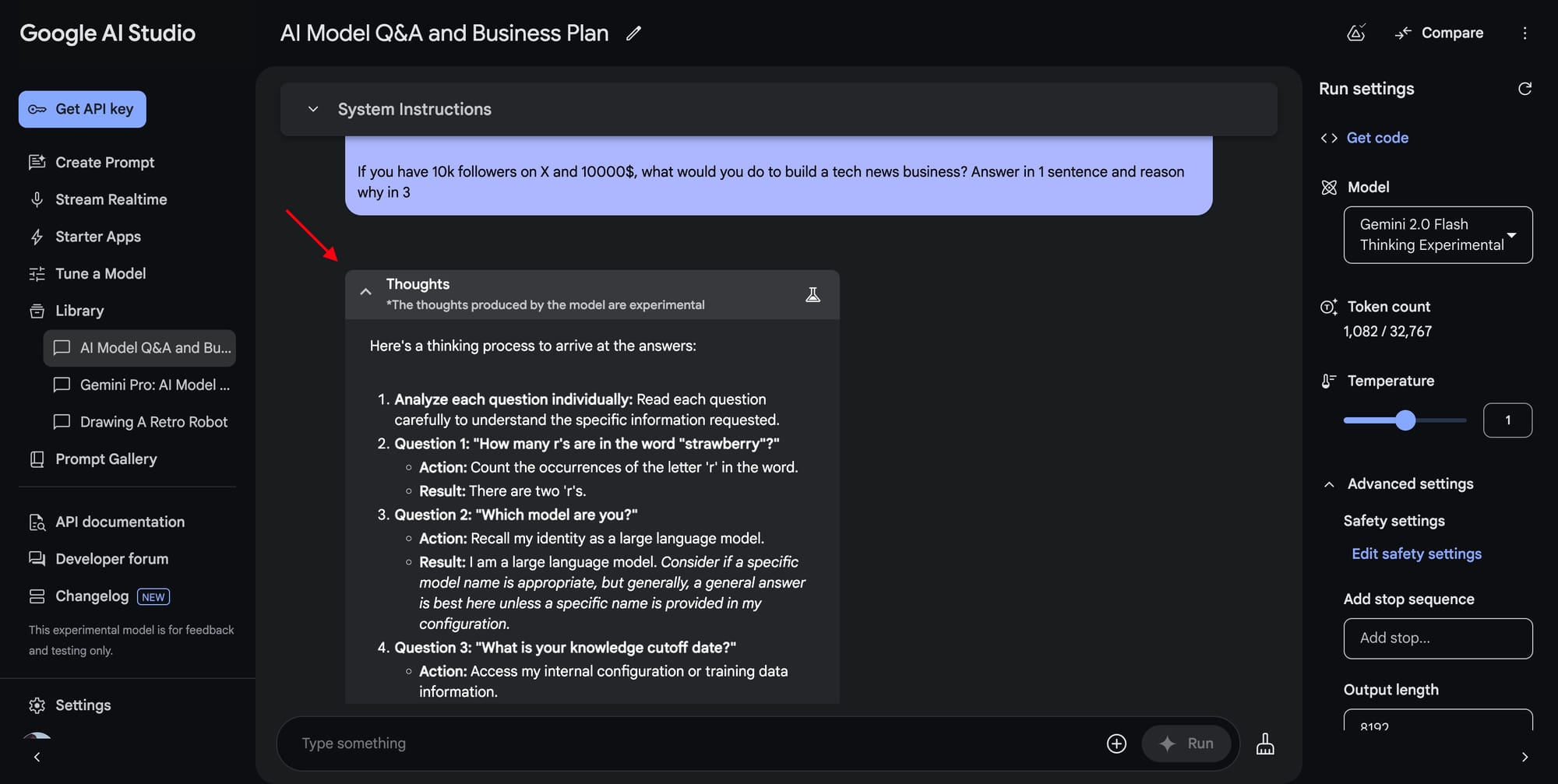Click the add attachment plus icon
1558x784 pixels.
1116,744
